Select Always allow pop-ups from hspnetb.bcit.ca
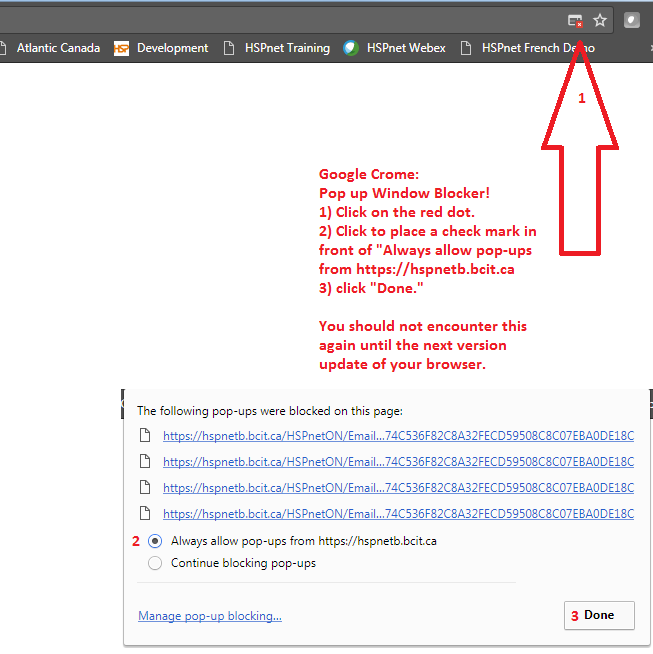This screenshot has height=654, width=653. [x=155, y=541]
